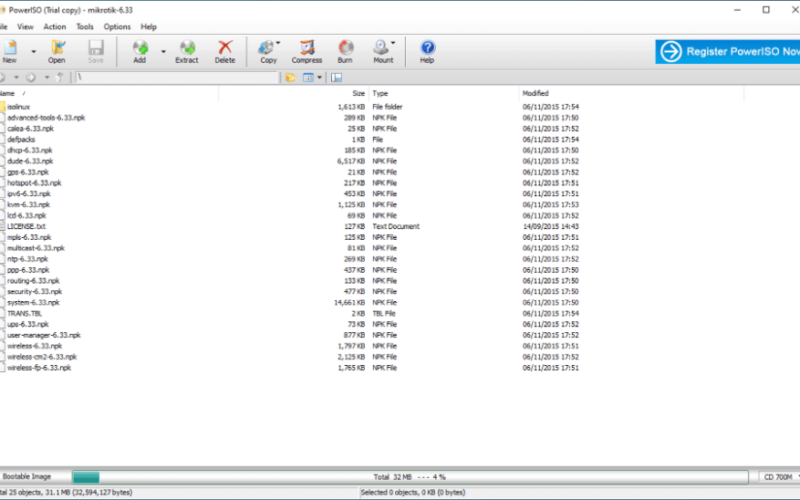The width and height of the screenshot is (800, 500).
Task: Click the Up one level icon
Action: 60,78
